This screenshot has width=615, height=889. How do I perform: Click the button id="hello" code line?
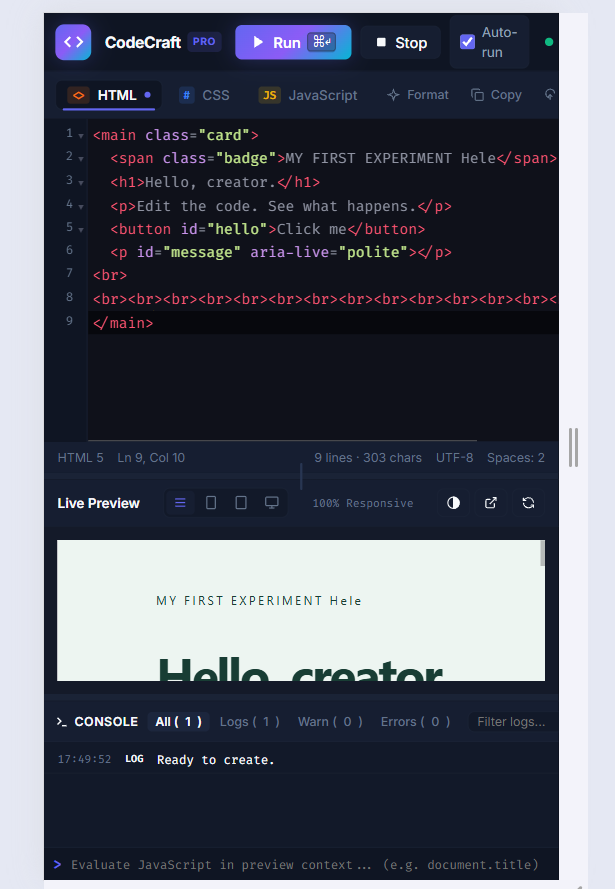tap(268, 229)
